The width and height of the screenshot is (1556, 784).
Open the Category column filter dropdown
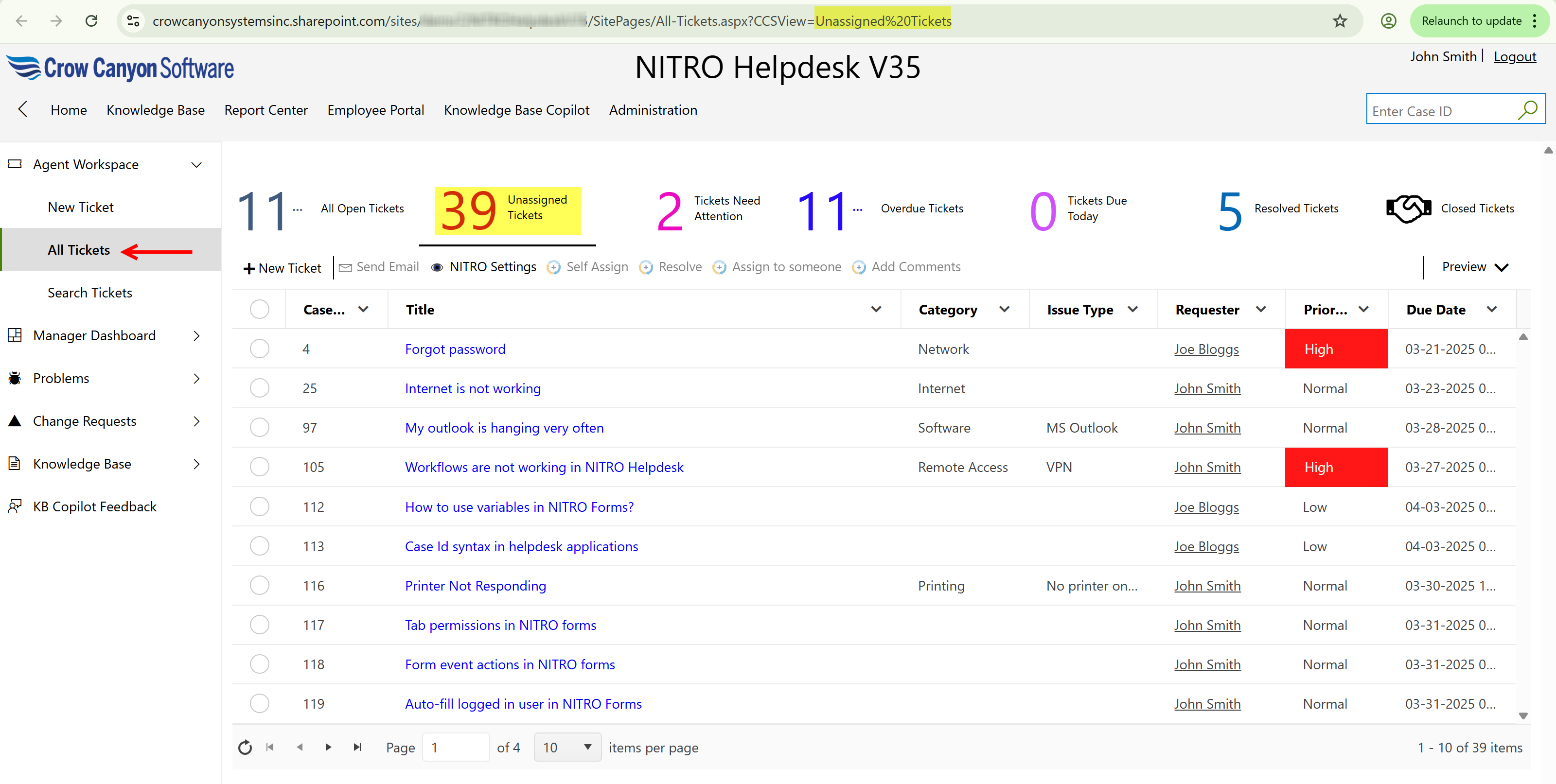pos(1005,309)
